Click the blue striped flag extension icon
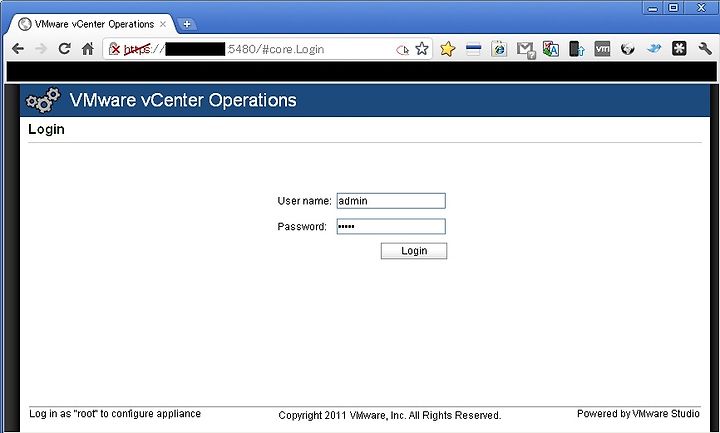720x433 pixels. tap(473, 49)
